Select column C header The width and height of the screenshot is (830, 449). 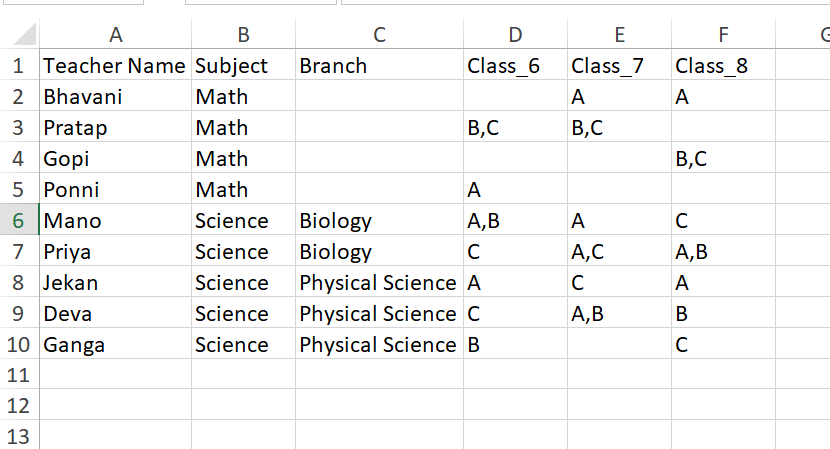379,35
